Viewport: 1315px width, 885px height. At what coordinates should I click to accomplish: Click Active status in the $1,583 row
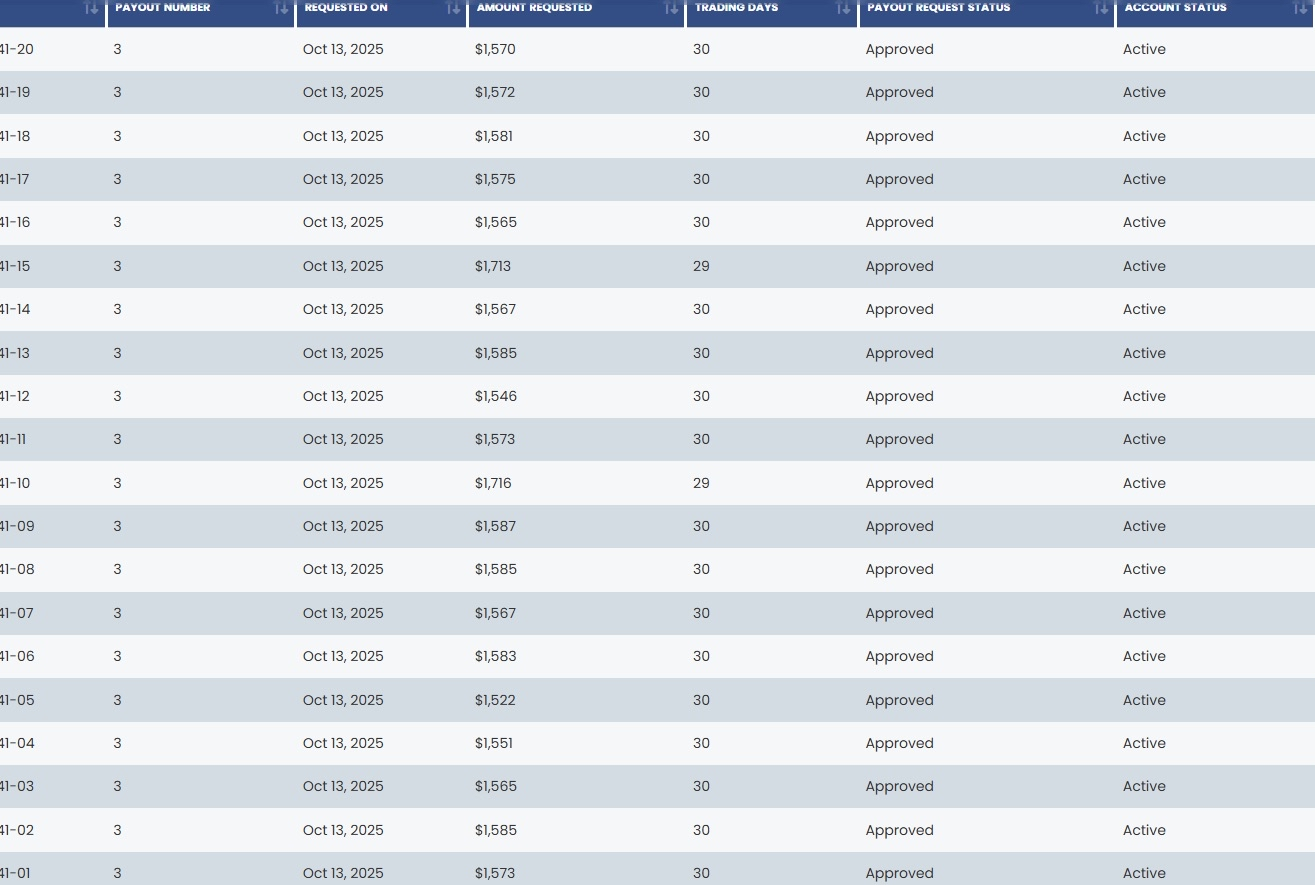click(1144, 656)
